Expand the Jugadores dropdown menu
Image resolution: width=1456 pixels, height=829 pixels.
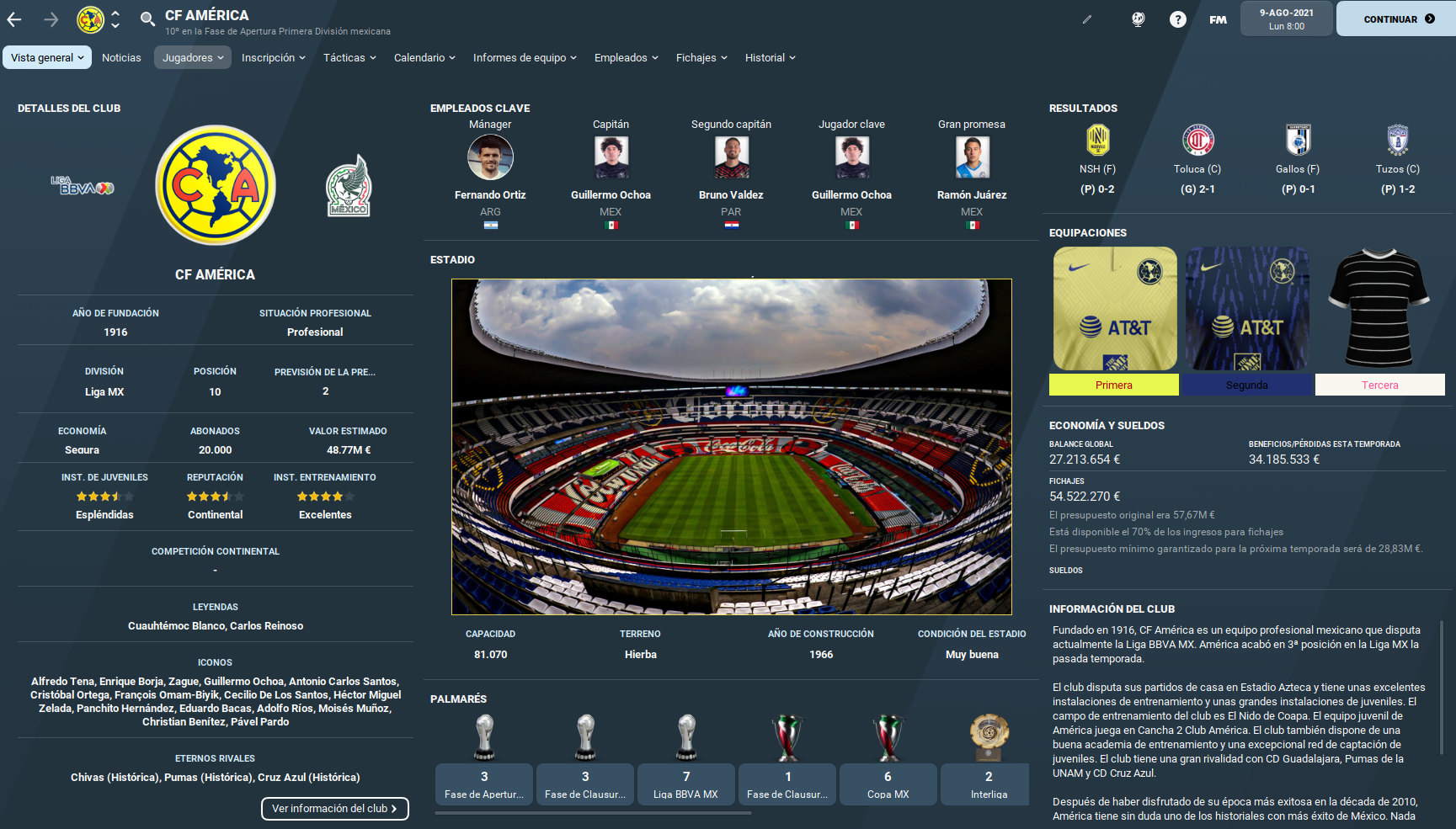(x=192, y=57)
